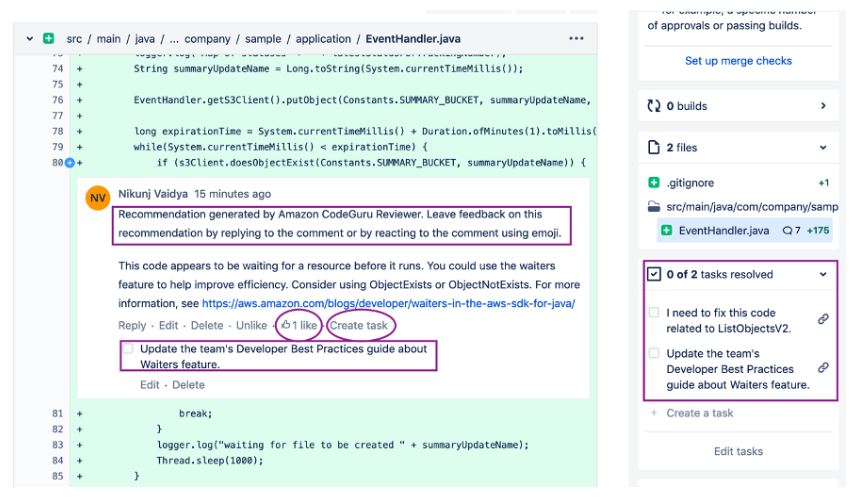This screenshot has height=503, width=867.
Task: Expand the 0 builds section
Action: [822, 105]
